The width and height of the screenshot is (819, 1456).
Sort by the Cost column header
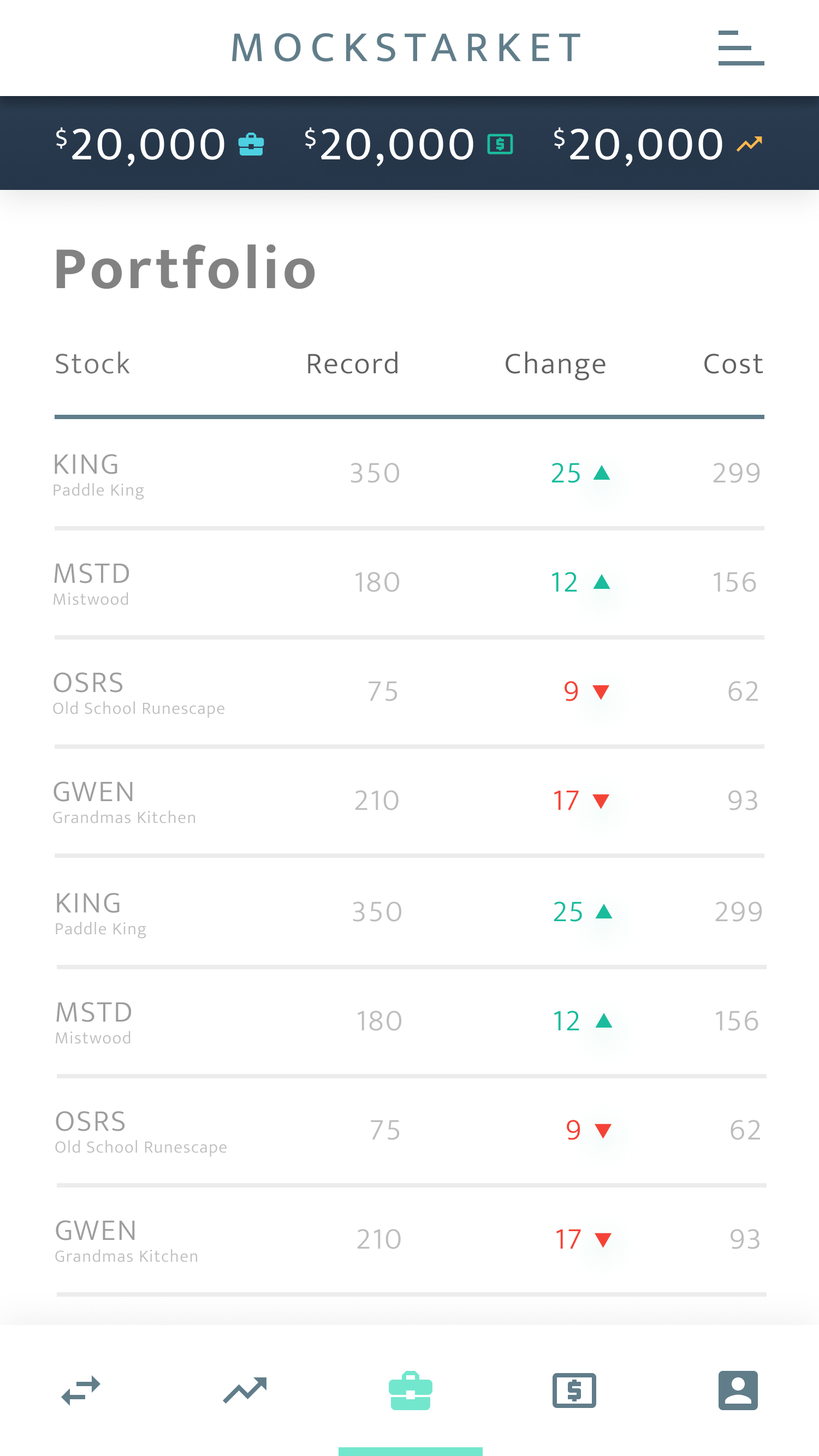[x=733, y=363]
